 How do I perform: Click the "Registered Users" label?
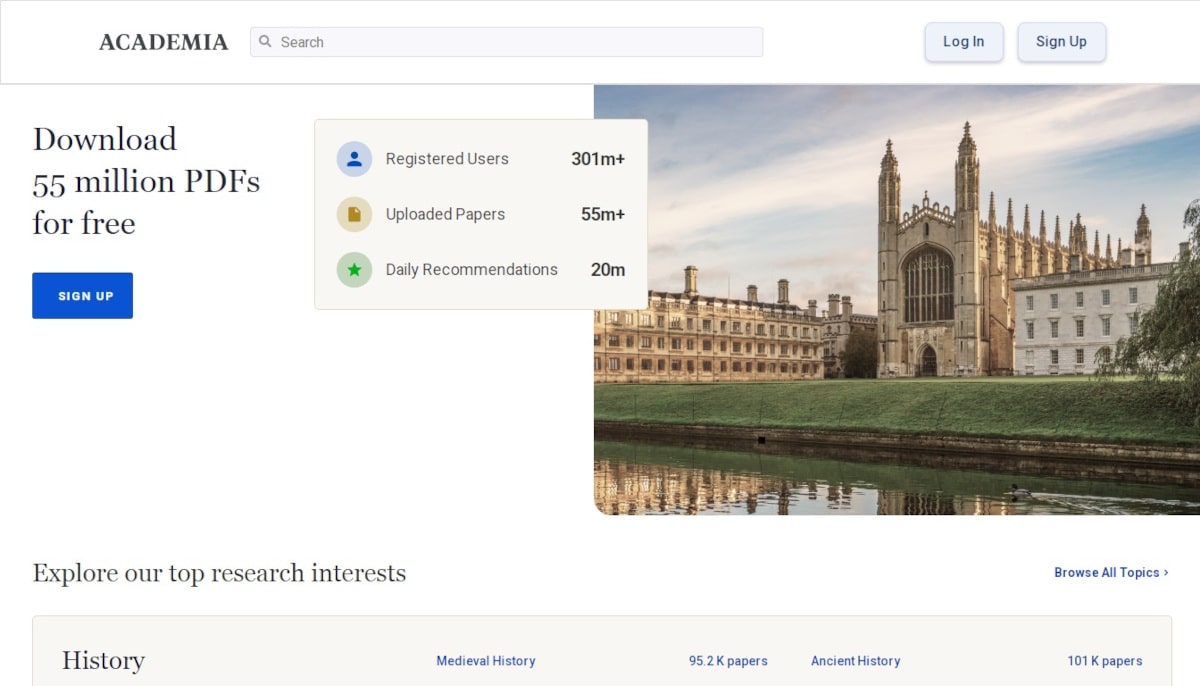(x=447, y=159)
